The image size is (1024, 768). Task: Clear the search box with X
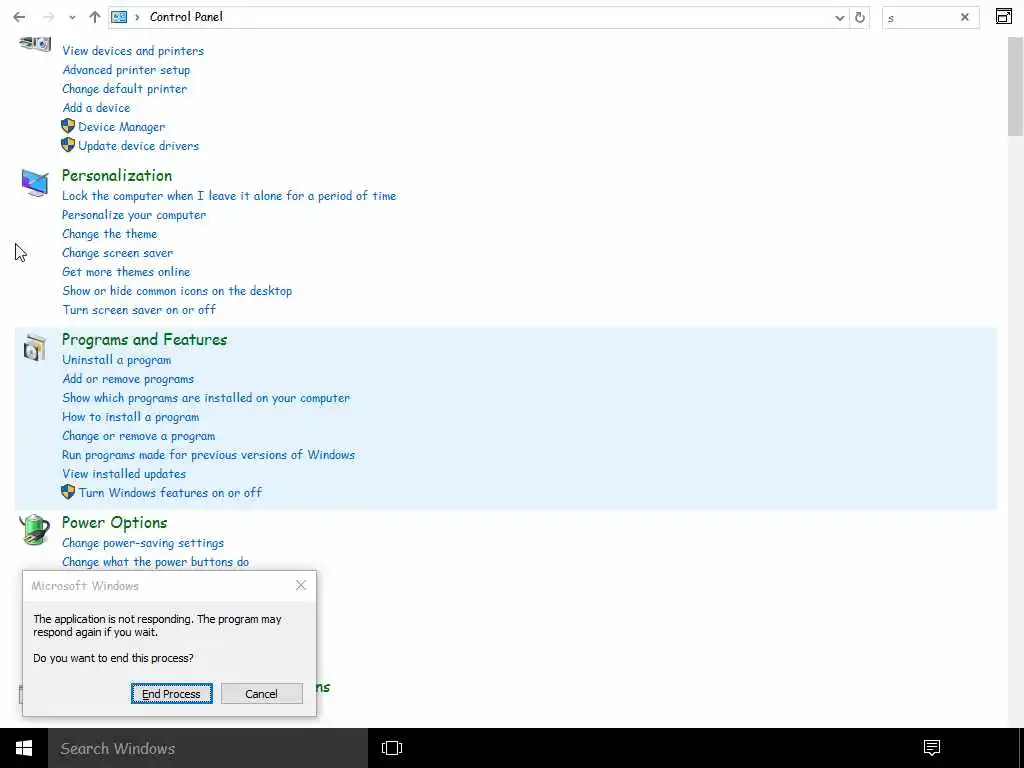pyautogui.click(x=965, y=18)
